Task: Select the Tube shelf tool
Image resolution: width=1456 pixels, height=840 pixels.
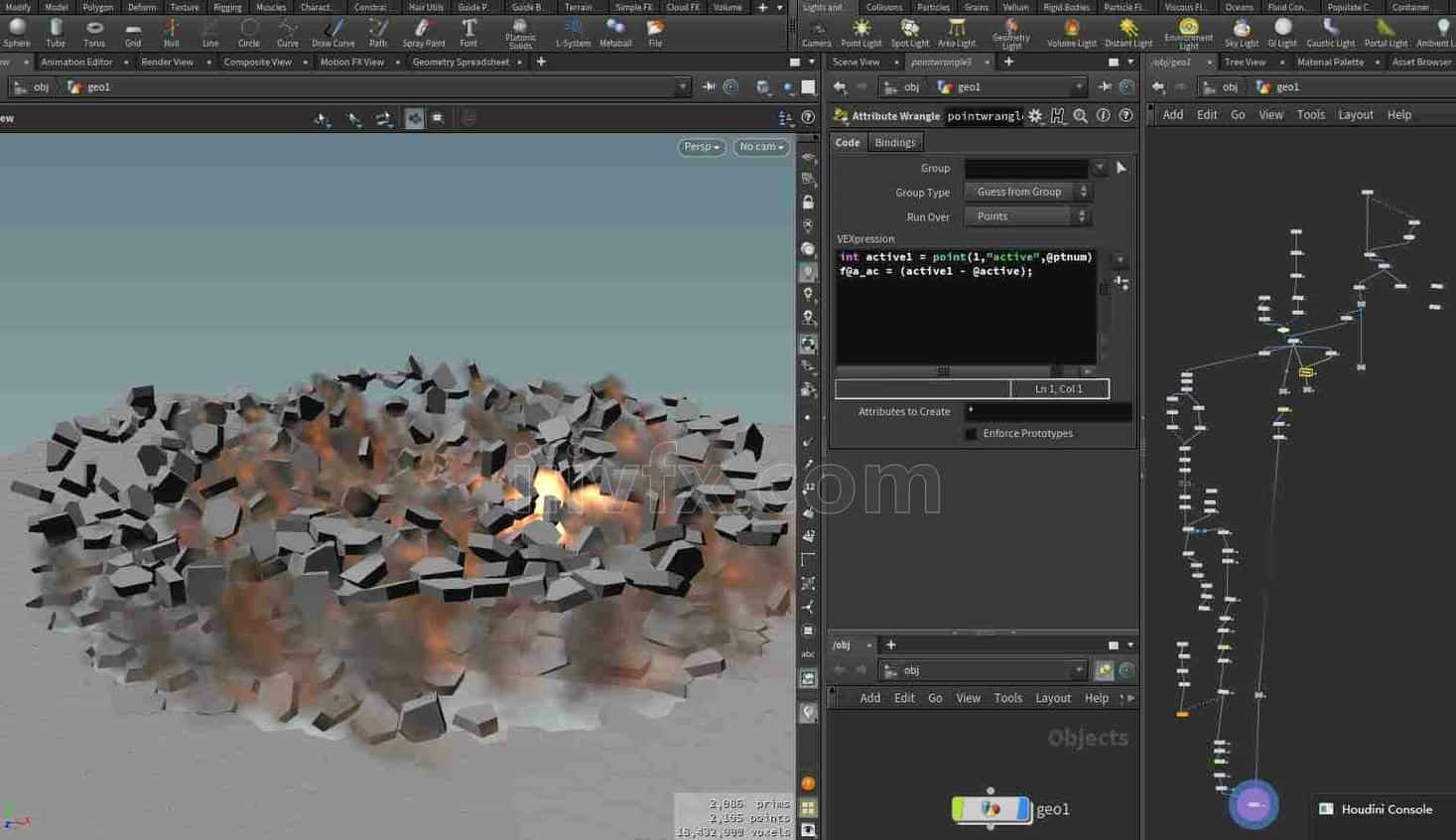Action: click(56, 33)
